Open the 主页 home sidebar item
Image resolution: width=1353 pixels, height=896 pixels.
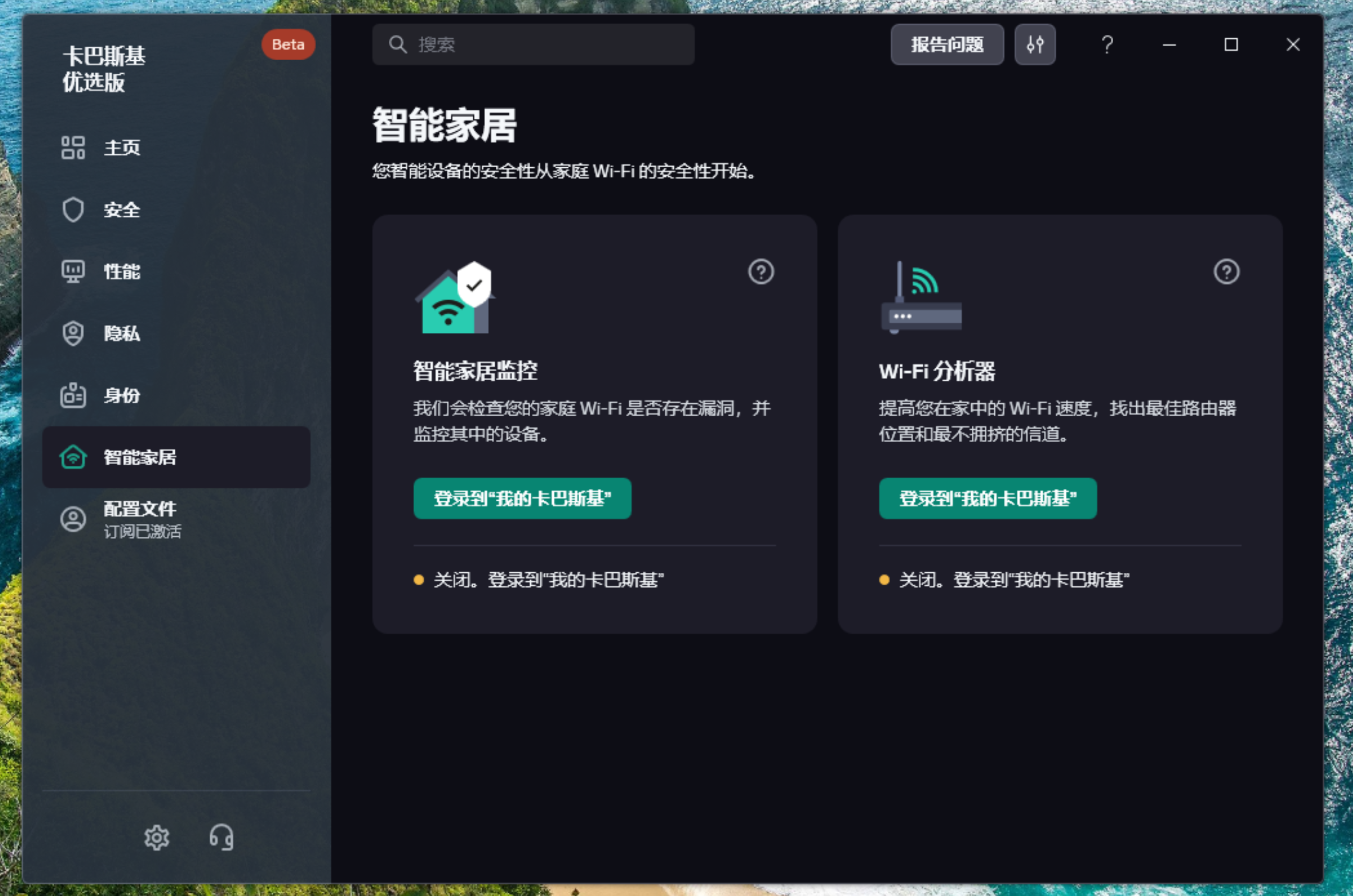pyautogui.click(x=176, y=147)
